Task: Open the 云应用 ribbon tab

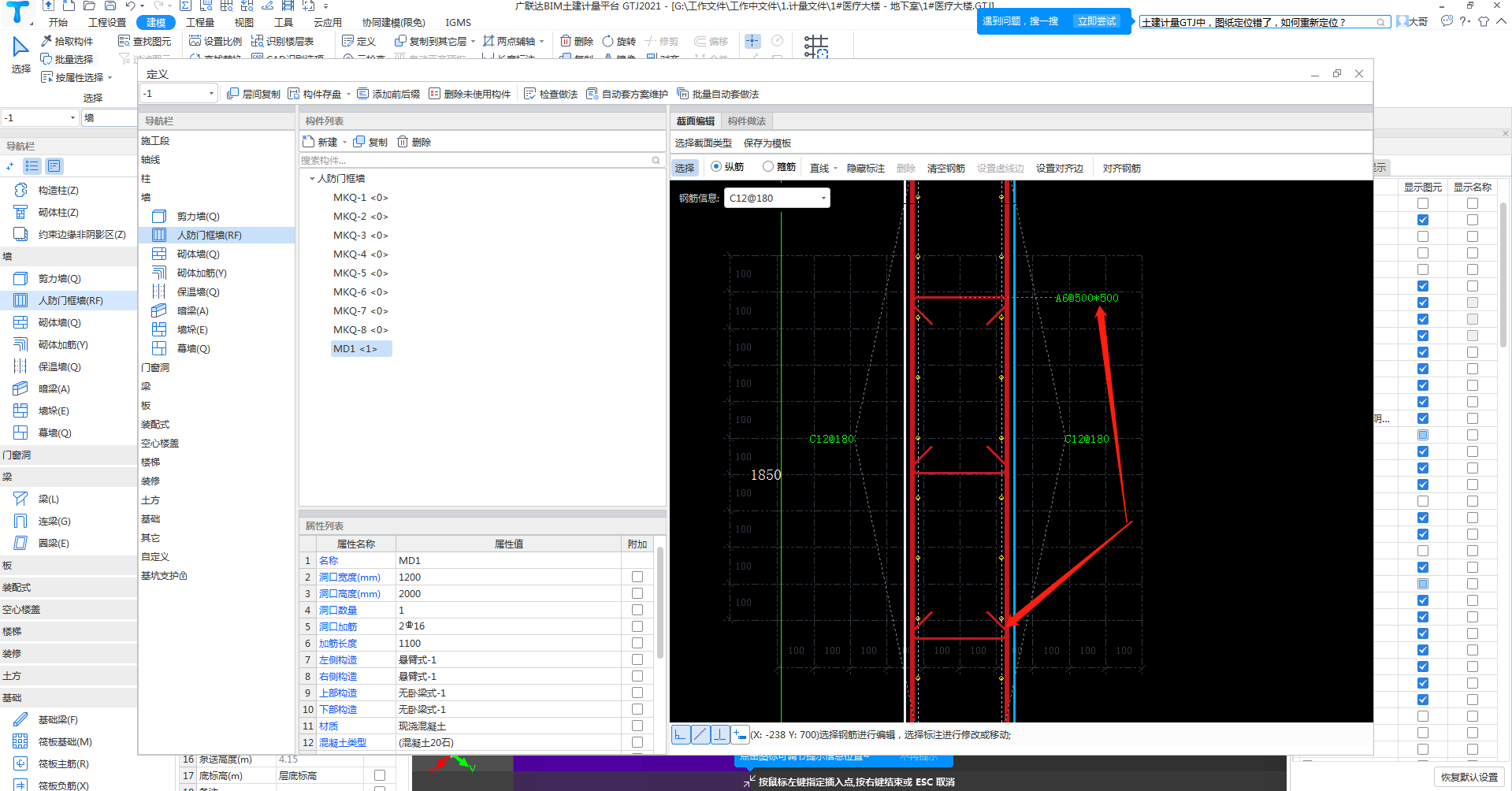Action: coord(328,22)
